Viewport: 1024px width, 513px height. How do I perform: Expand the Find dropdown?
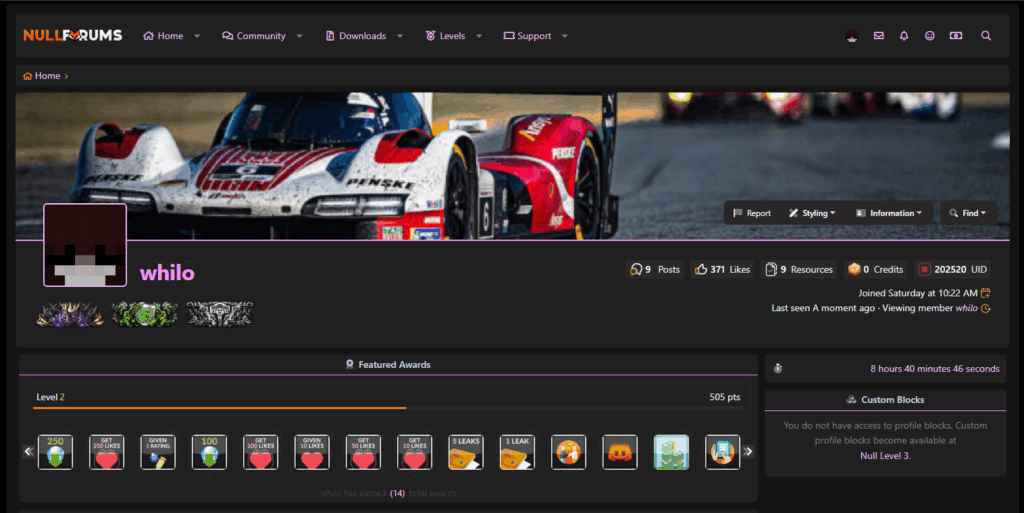click(x=966, y=213)
